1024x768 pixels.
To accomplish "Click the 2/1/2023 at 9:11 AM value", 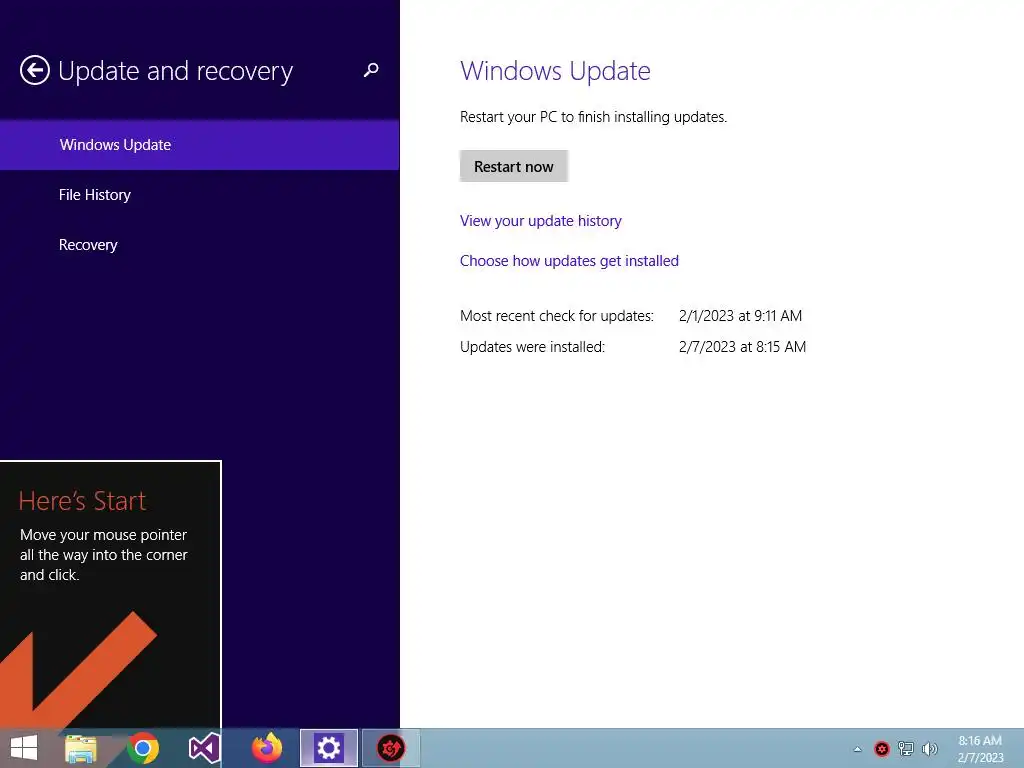I will [x=740, y=316].
